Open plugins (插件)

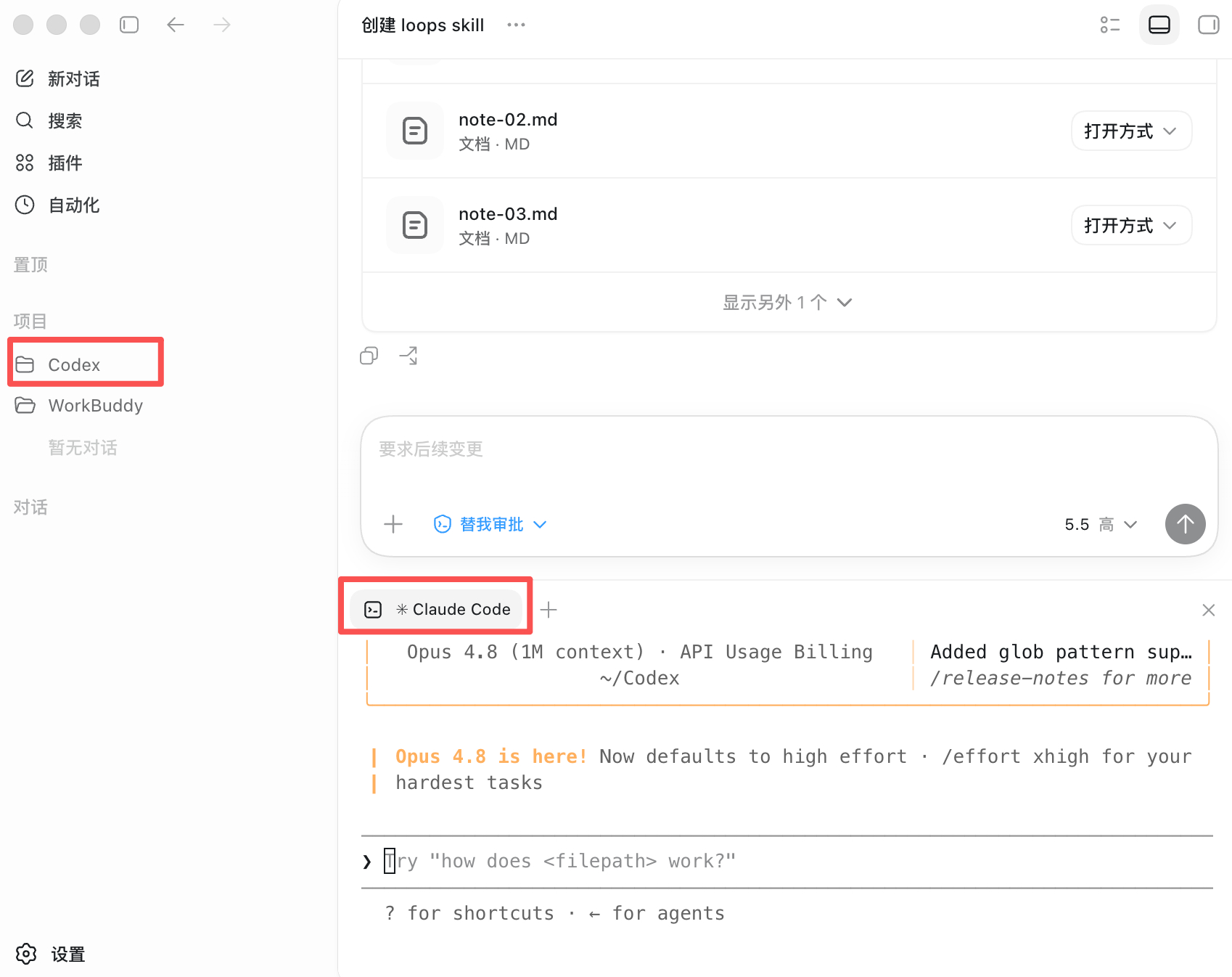49,163
